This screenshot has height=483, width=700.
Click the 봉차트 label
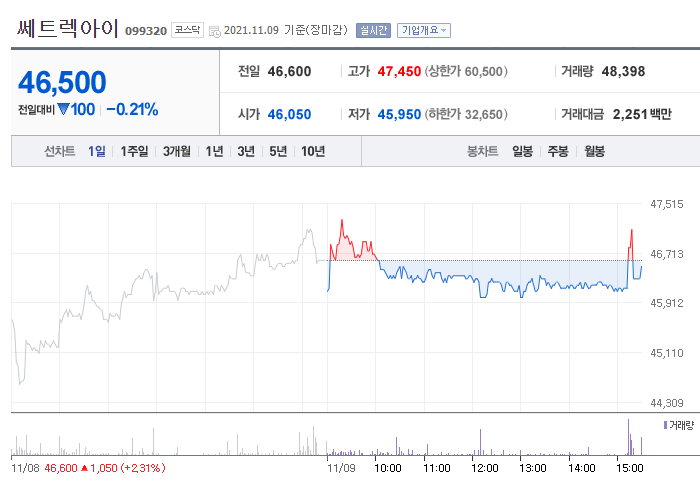482,151
